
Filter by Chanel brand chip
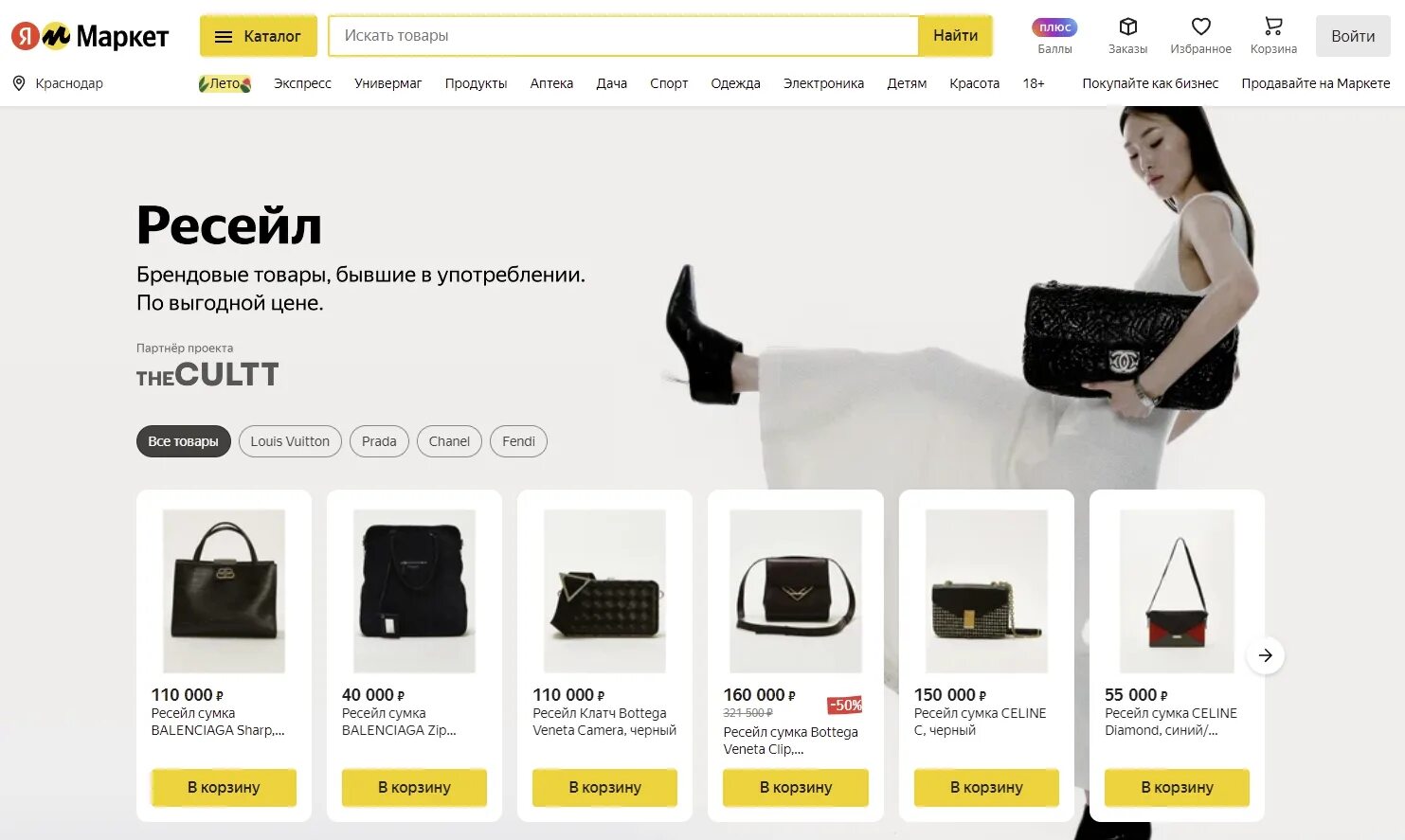click(x=449, y=441)
